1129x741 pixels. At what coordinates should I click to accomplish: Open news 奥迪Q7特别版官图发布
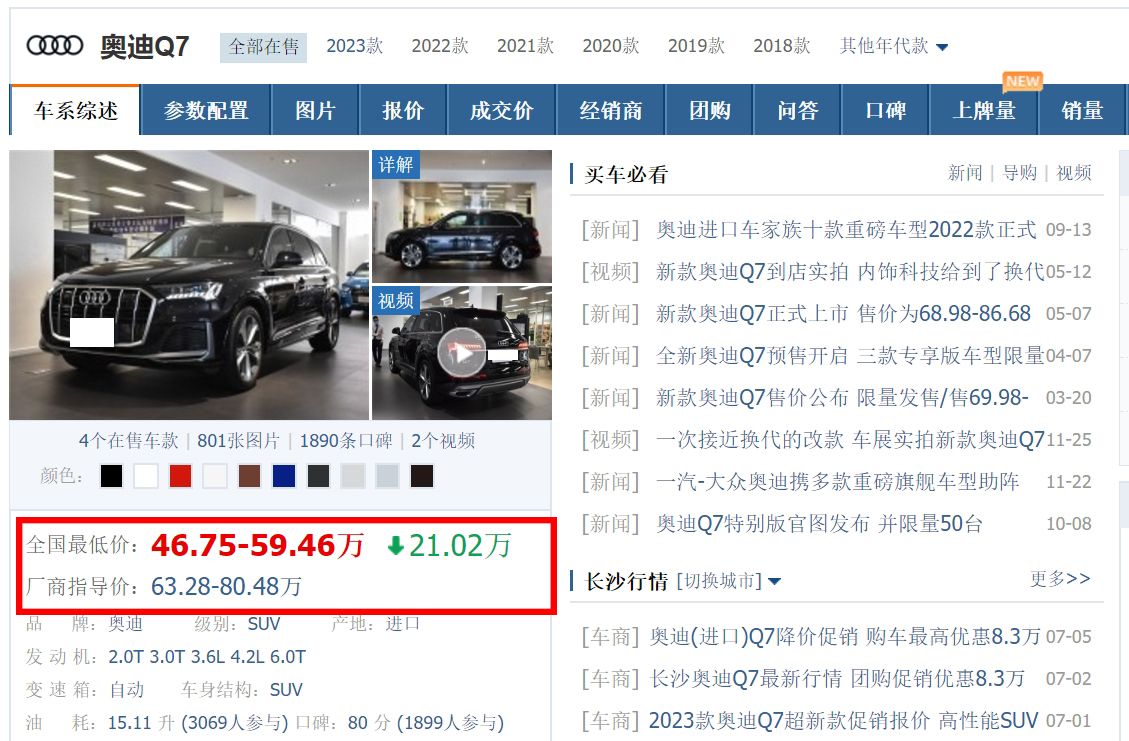[819, 523]
